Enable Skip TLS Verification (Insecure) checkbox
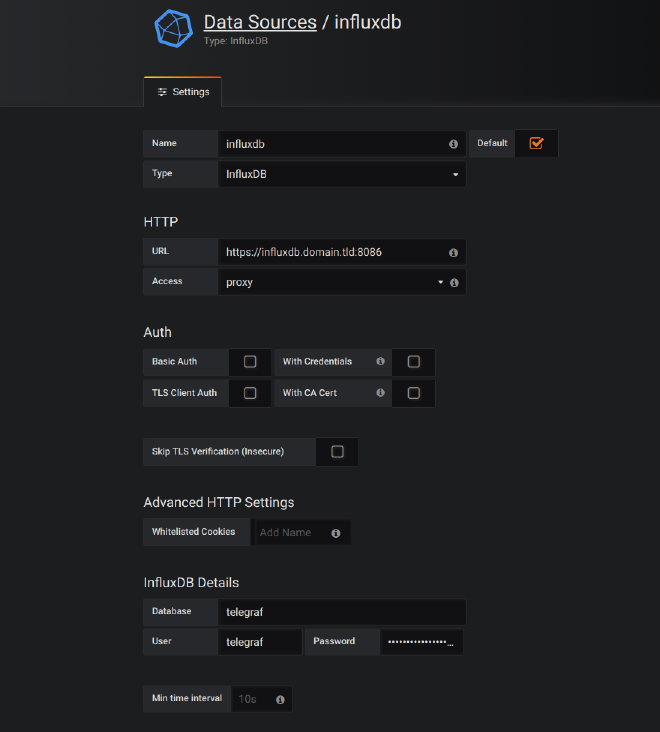 337,452
